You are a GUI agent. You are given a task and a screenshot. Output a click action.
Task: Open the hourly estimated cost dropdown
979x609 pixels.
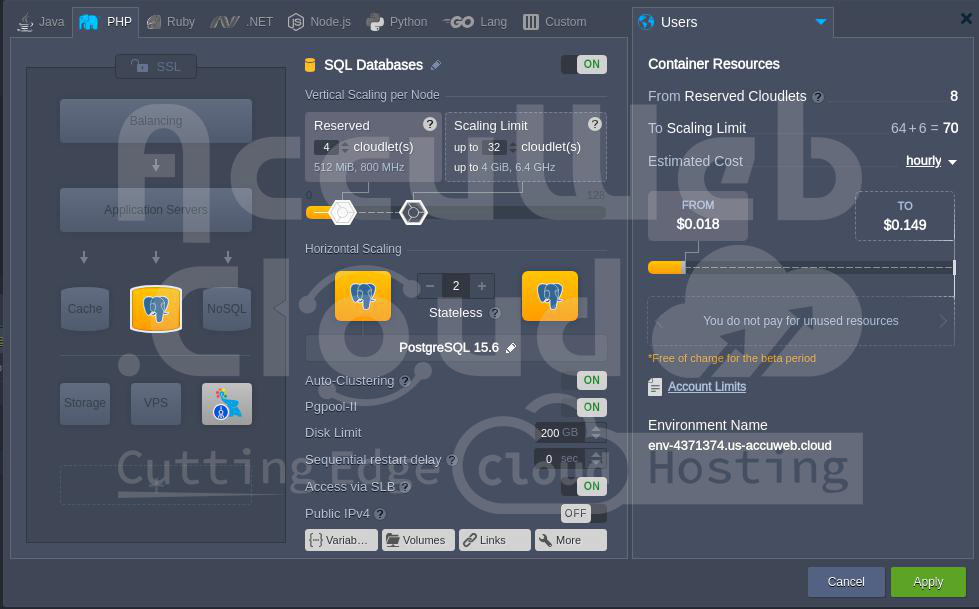coord(931,161)
